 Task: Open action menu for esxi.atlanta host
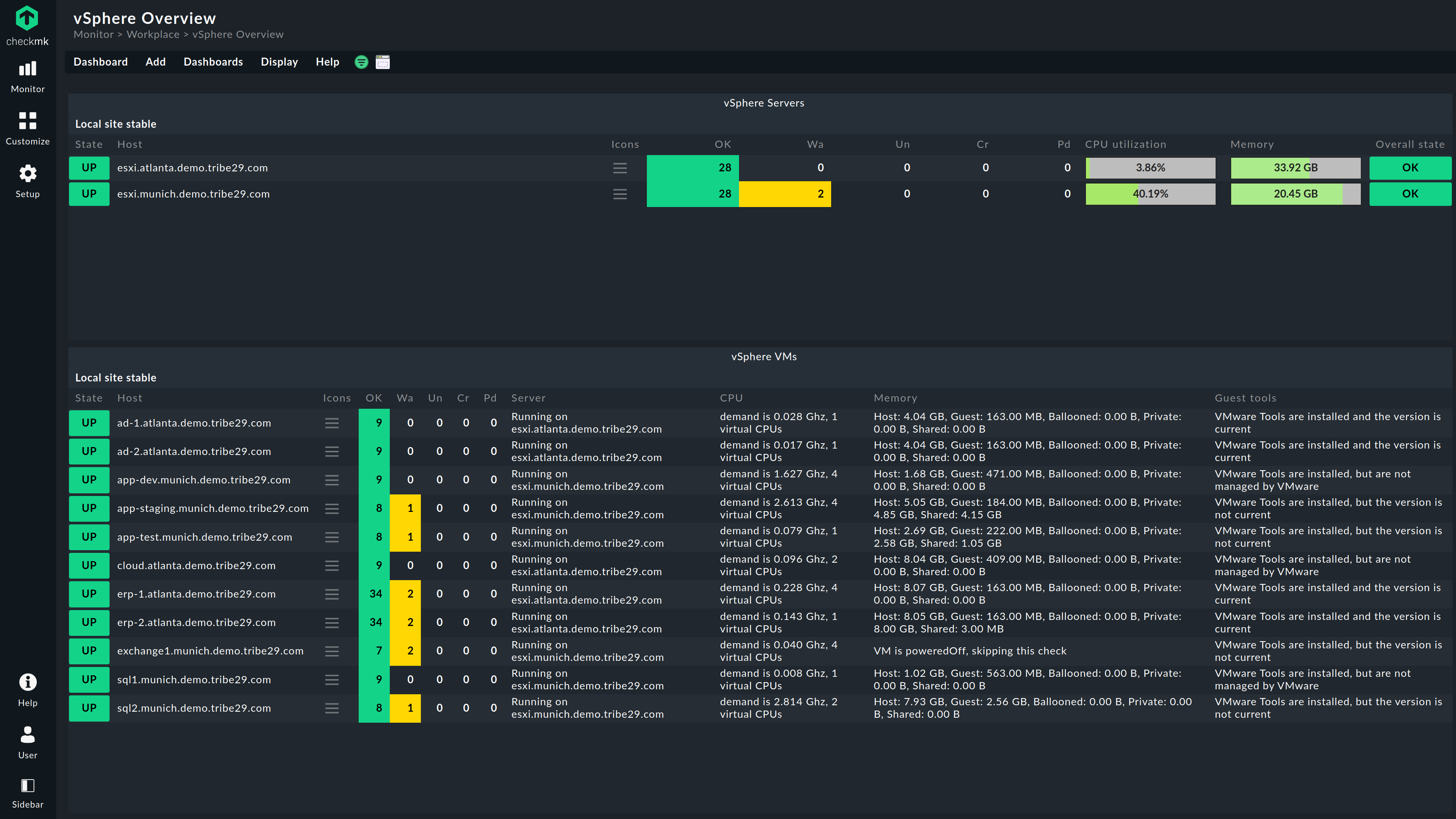(x=620, y=168)
